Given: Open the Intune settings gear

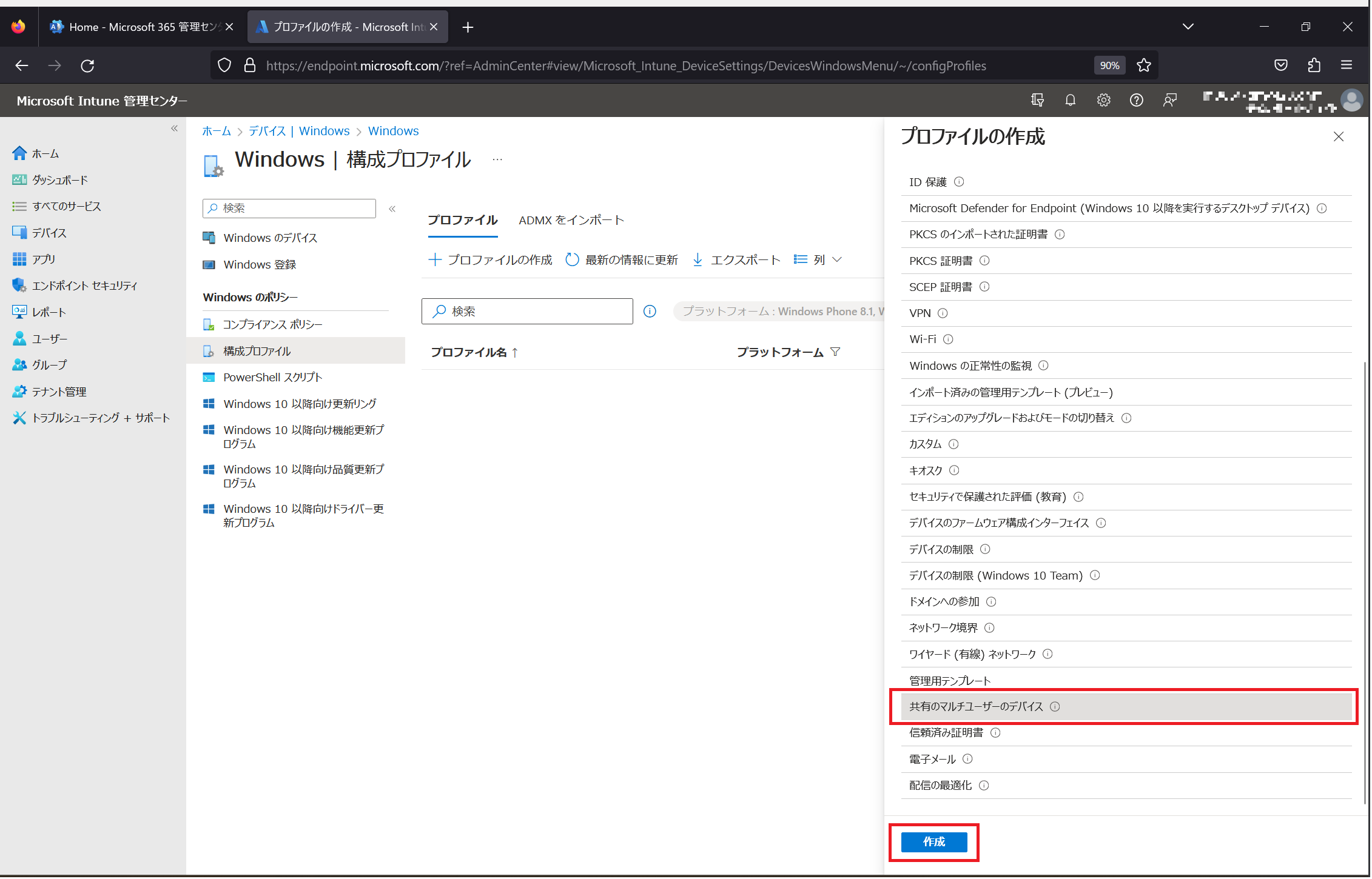Looking at the screenshot, I should 1104,100.
